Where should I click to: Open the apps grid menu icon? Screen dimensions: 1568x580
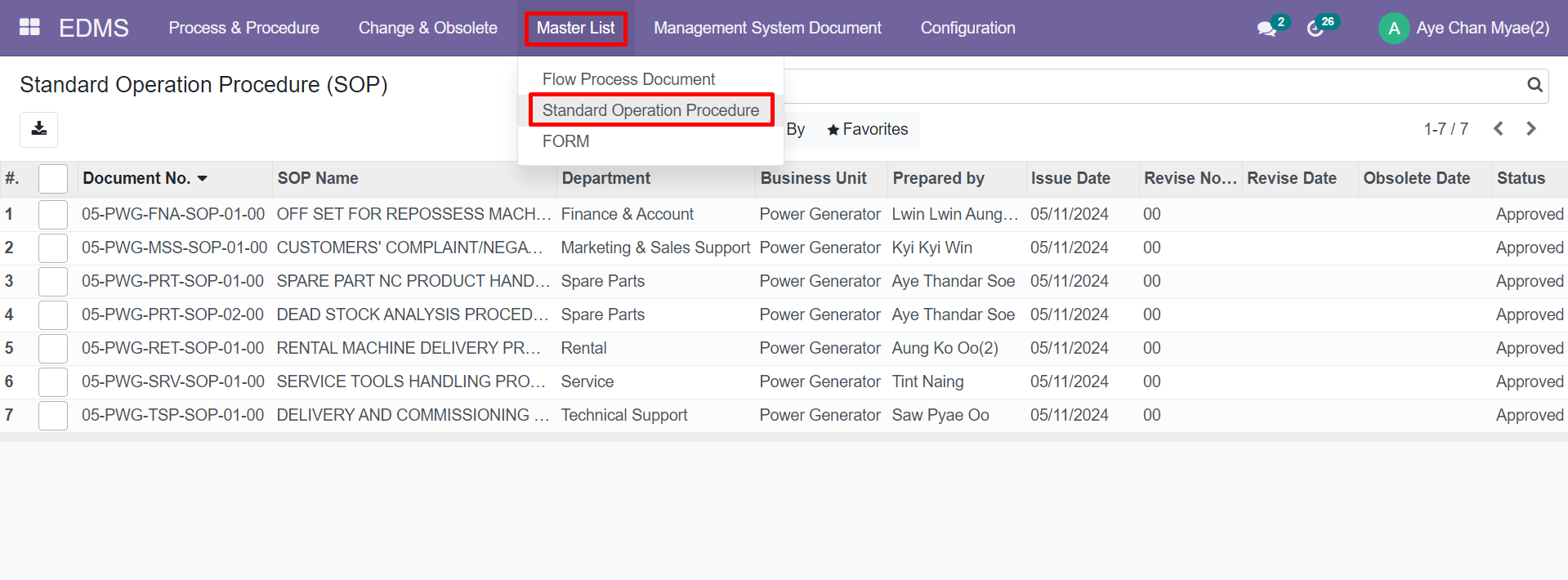(29, 27)
